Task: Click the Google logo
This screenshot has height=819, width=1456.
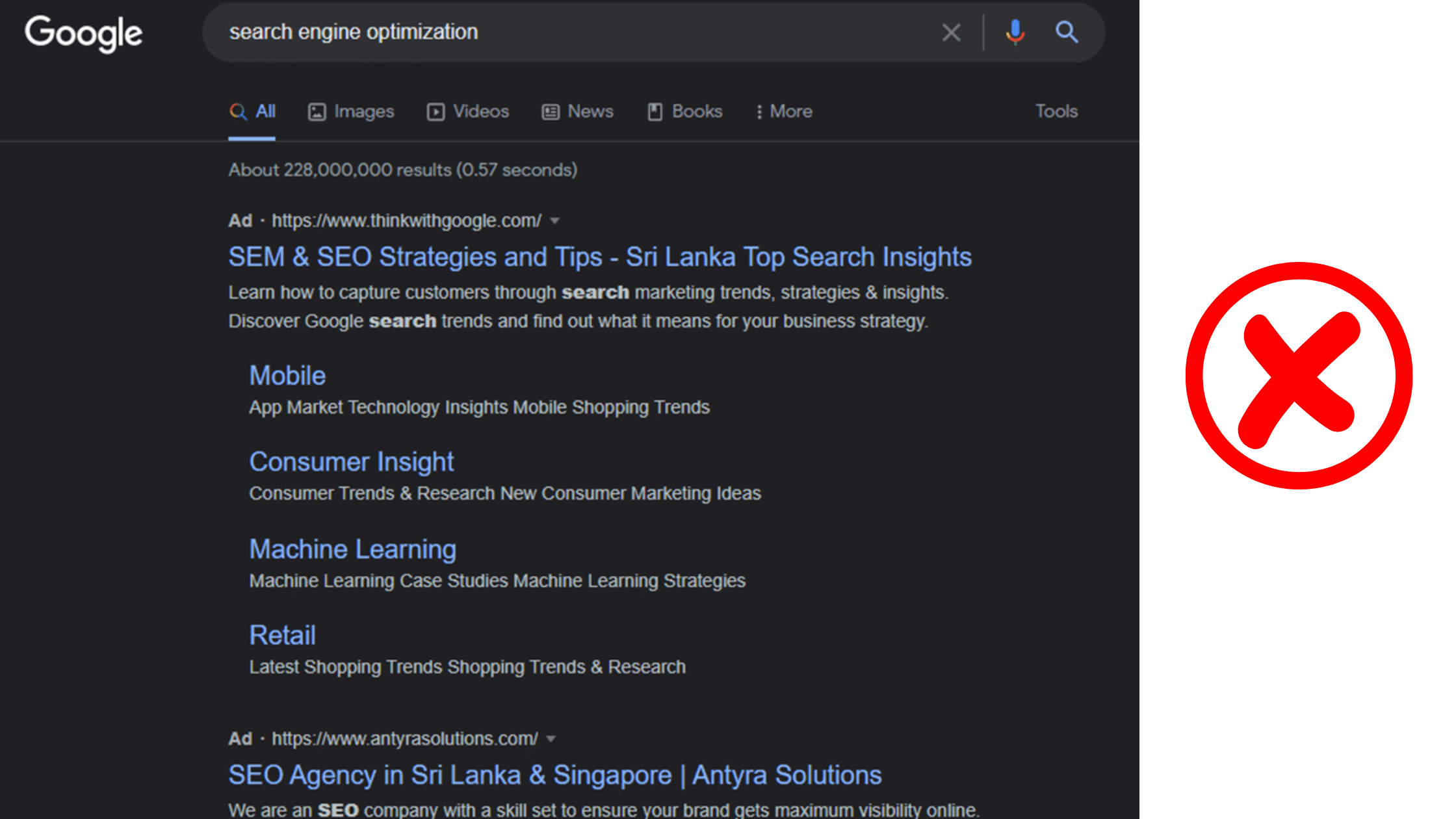Action: [84, 32]
